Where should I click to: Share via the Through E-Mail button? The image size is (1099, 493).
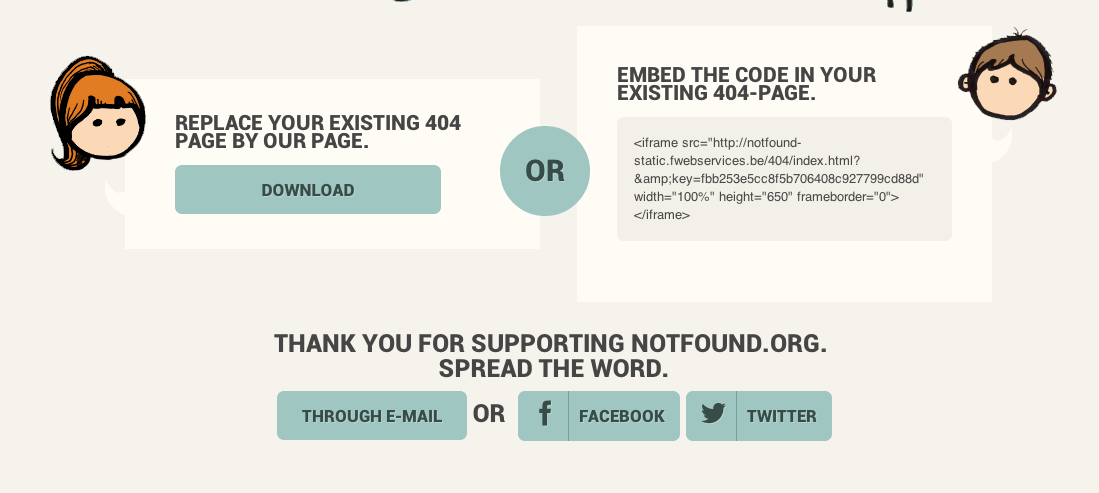point(371,416)
